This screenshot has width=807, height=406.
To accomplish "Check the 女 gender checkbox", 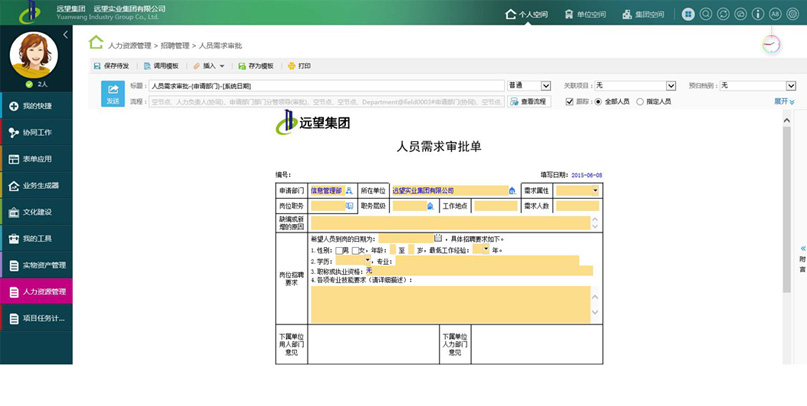I will [355, 250].
